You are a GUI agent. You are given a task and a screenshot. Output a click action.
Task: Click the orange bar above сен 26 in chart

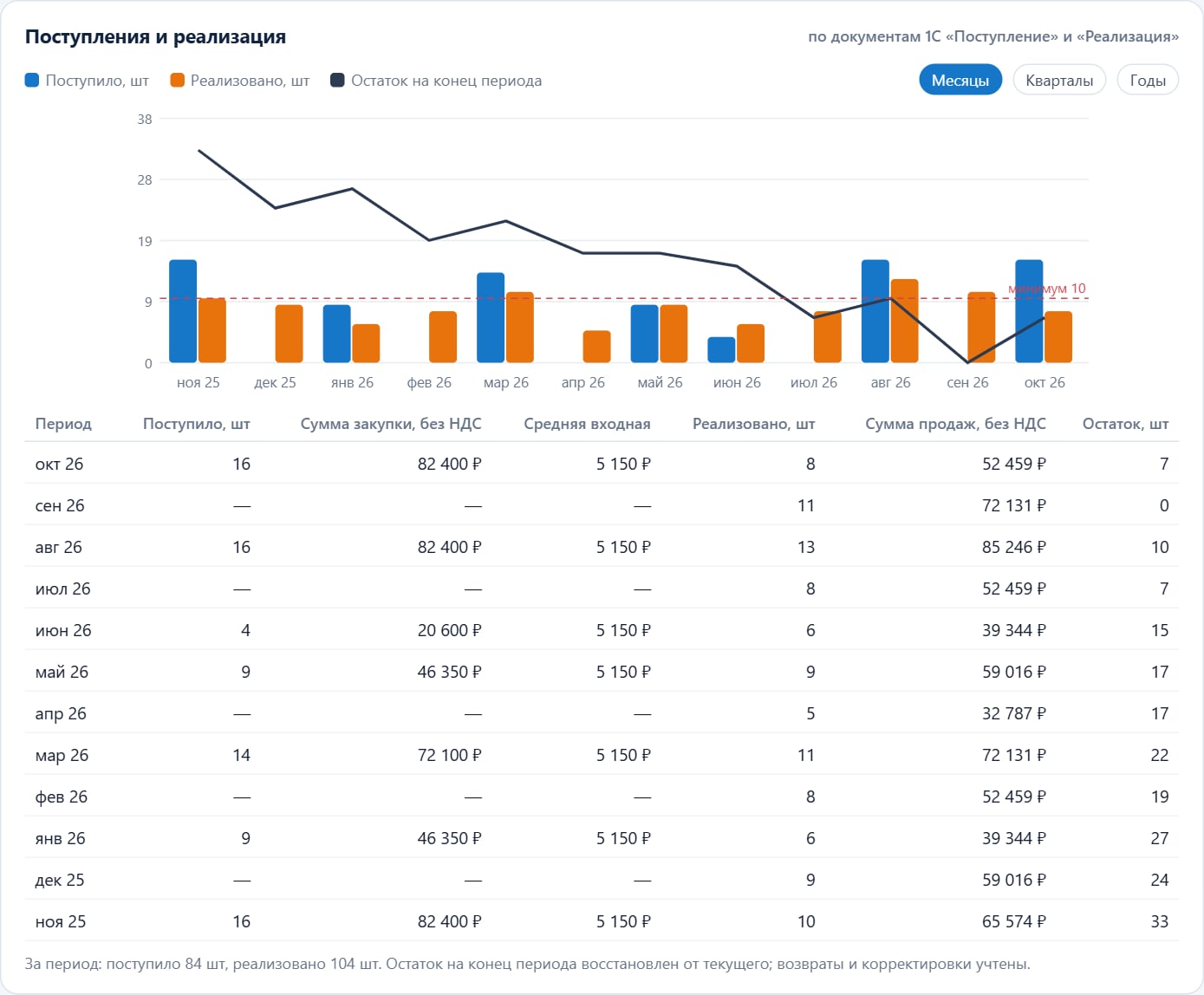[x=981, y=328]
